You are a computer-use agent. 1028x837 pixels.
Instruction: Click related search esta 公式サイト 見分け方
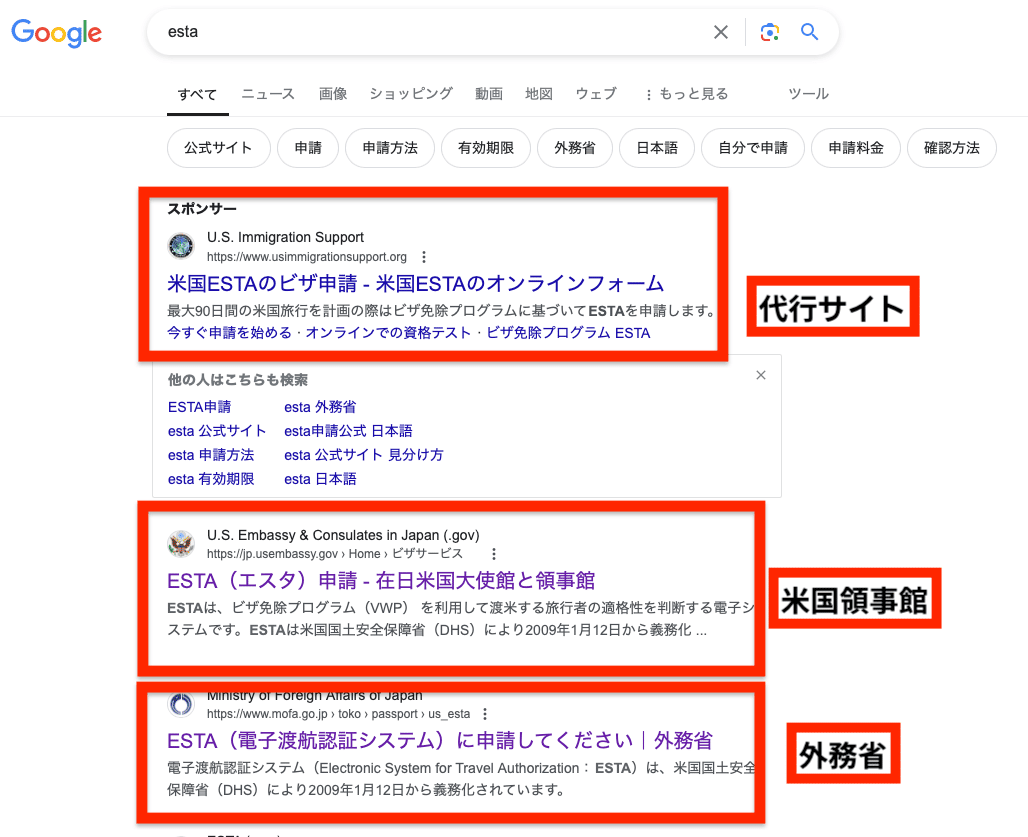tap(364, 455)
